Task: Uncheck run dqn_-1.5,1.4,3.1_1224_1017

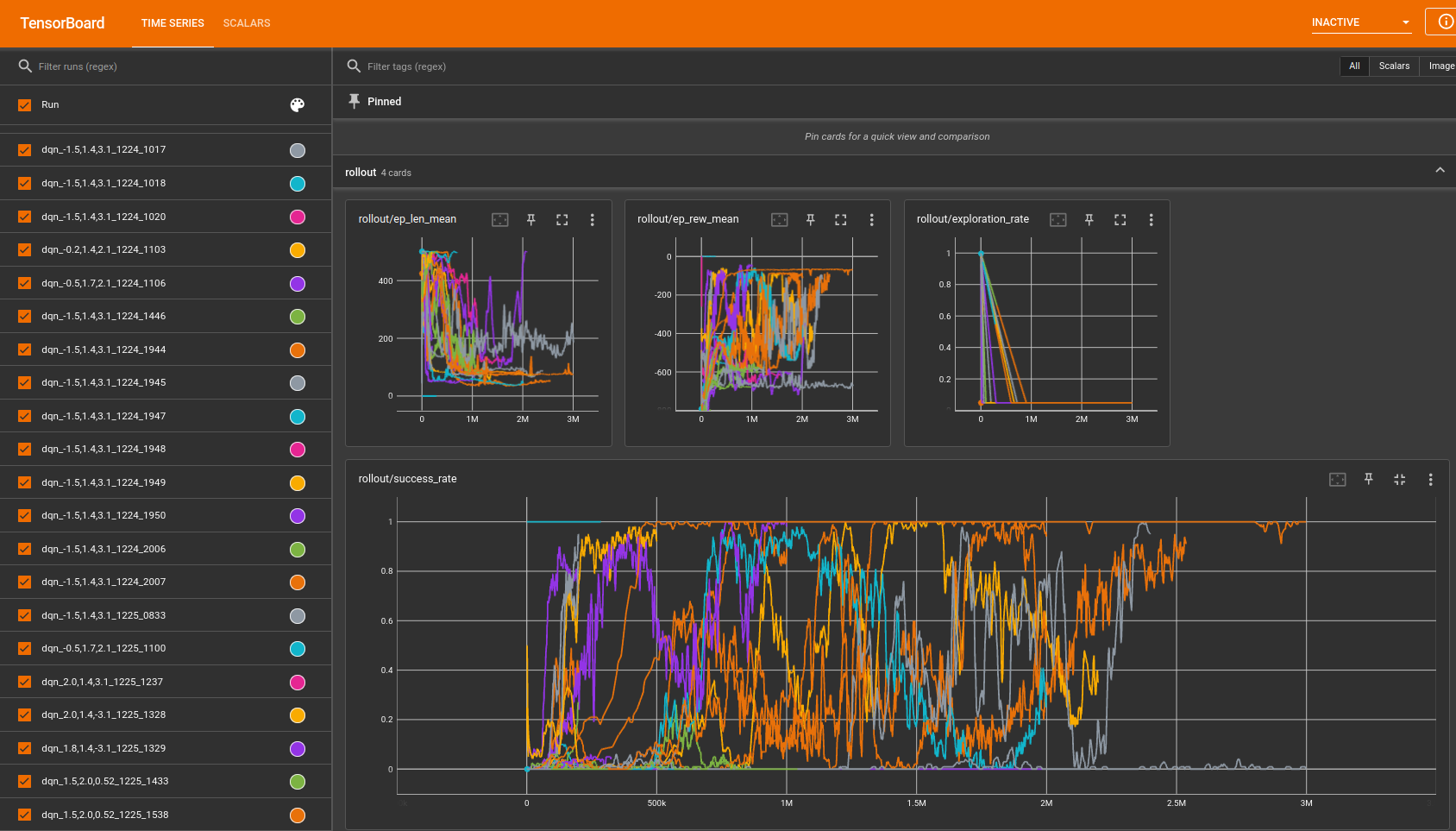Action: click(25, 150)
